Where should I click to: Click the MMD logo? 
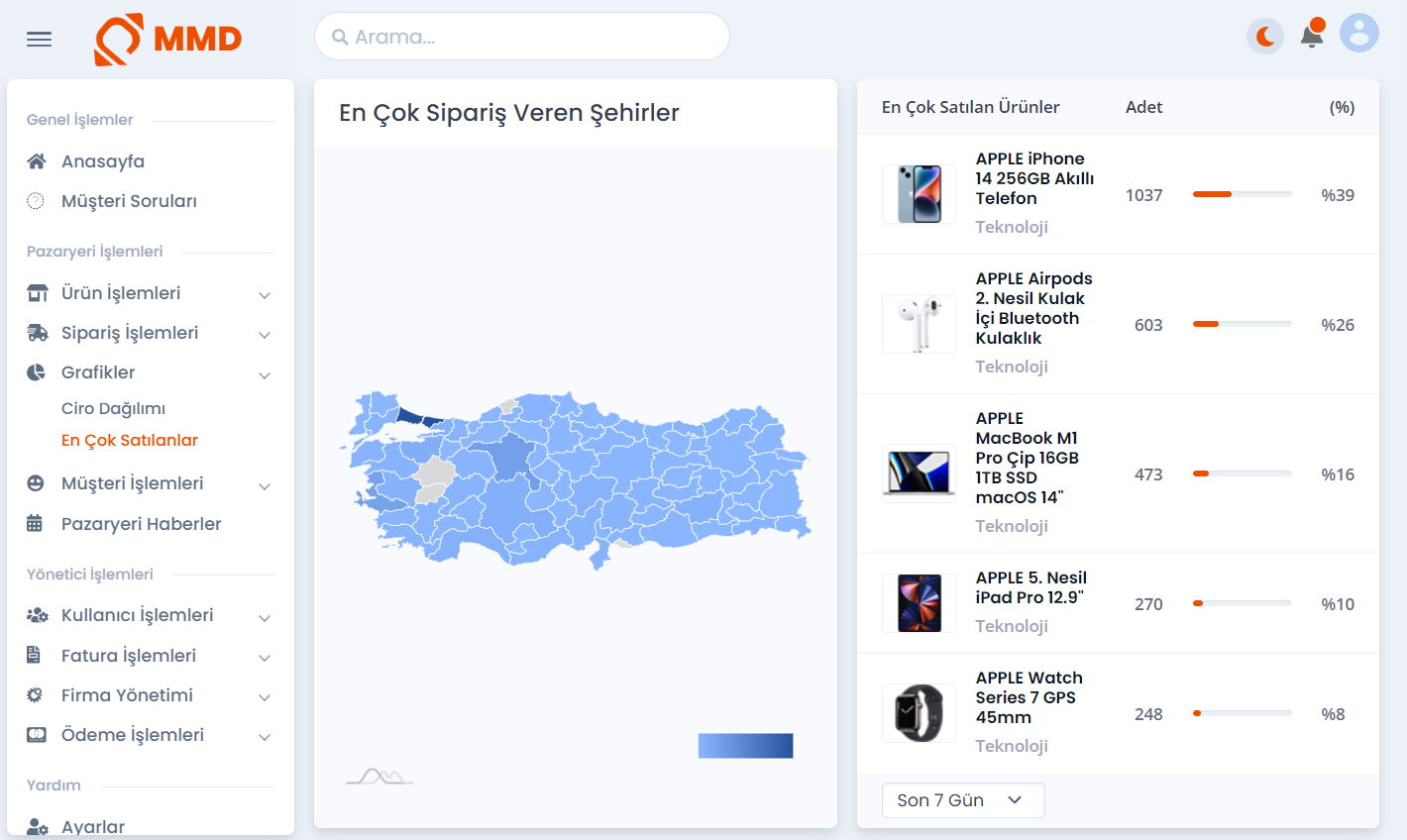pos(168,40)
